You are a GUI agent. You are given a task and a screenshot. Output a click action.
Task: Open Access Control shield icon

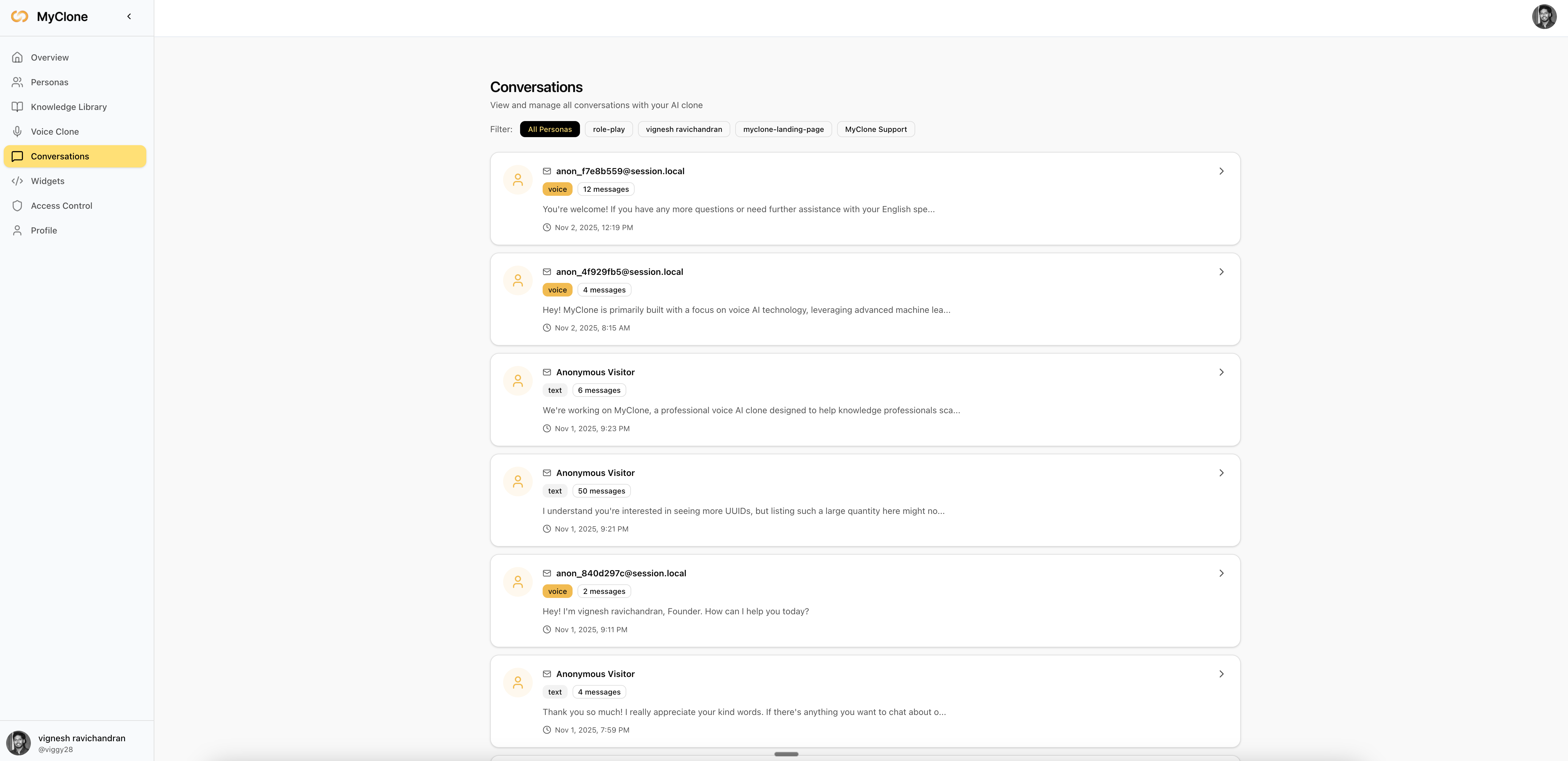pos(17,206)
